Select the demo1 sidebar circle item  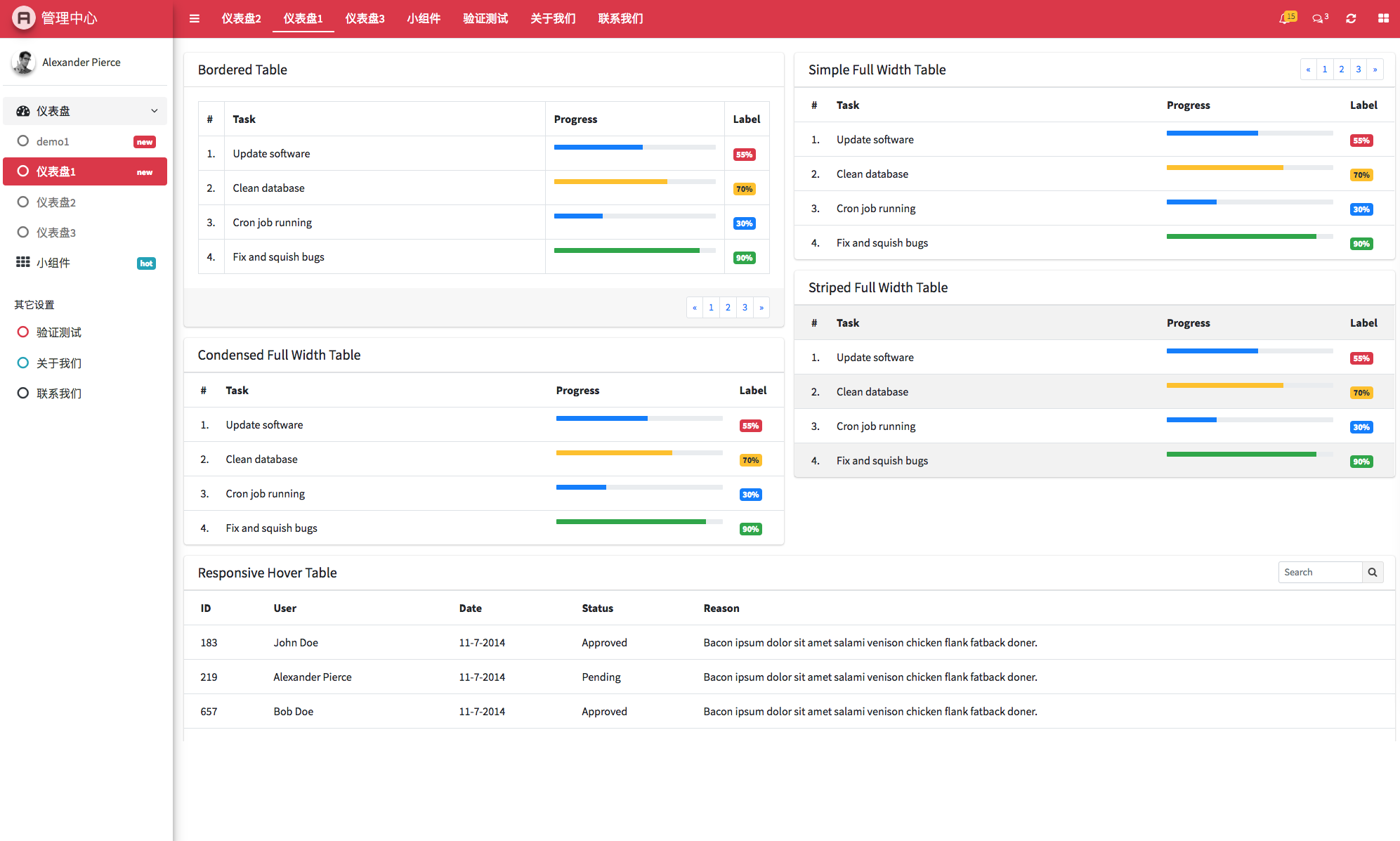point(53,141)
